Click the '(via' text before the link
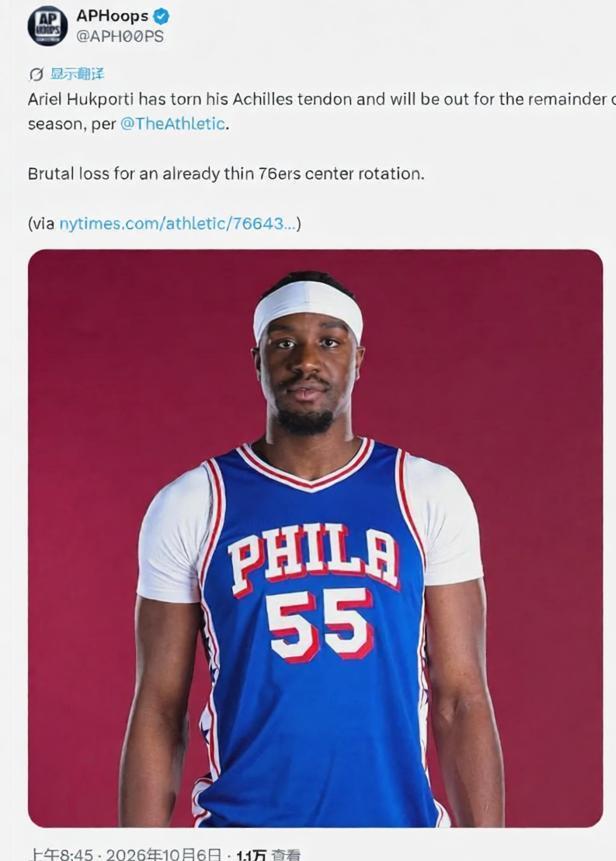 pos(41,223)
